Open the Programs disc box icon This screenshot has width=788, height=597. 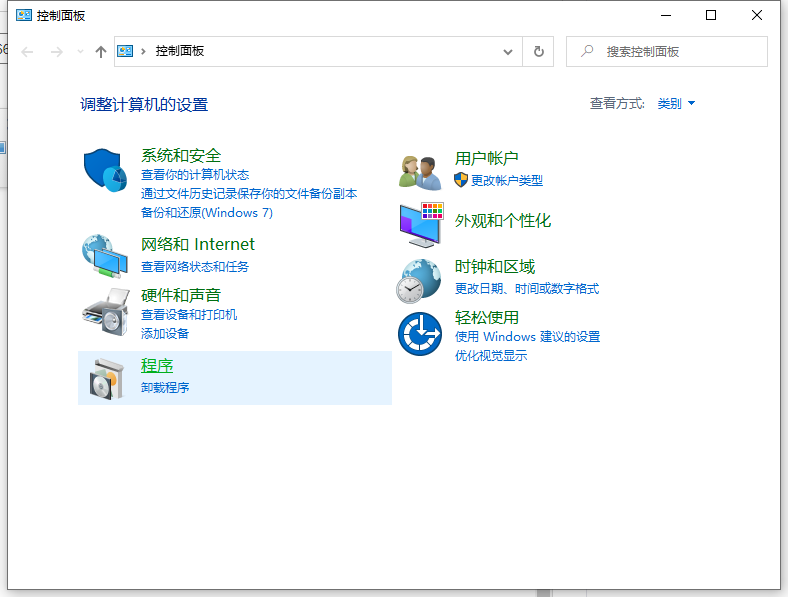(106, 379)
